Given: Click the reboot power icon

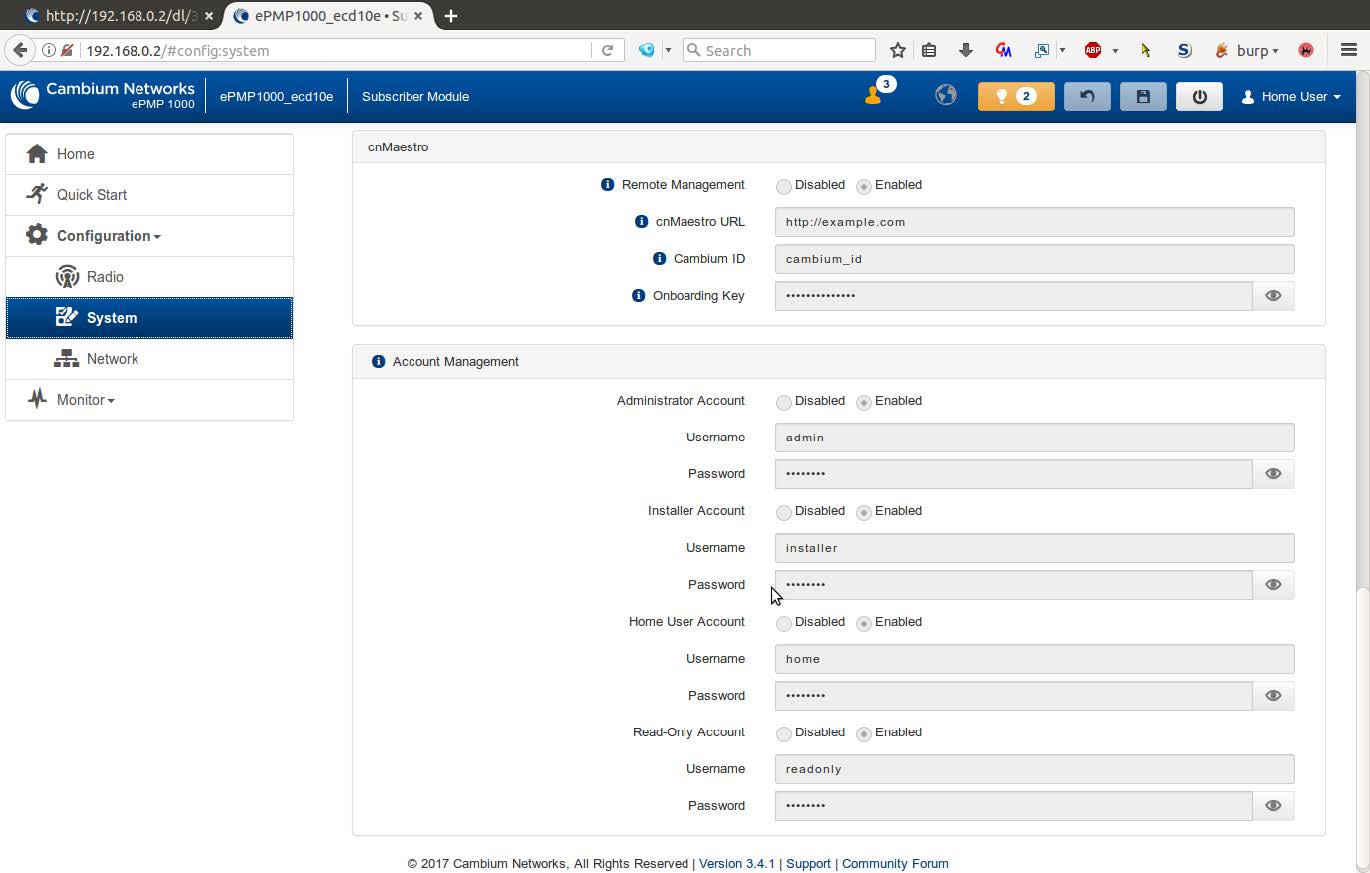Looking at the screenshot, I should [x=1199, y=97].
